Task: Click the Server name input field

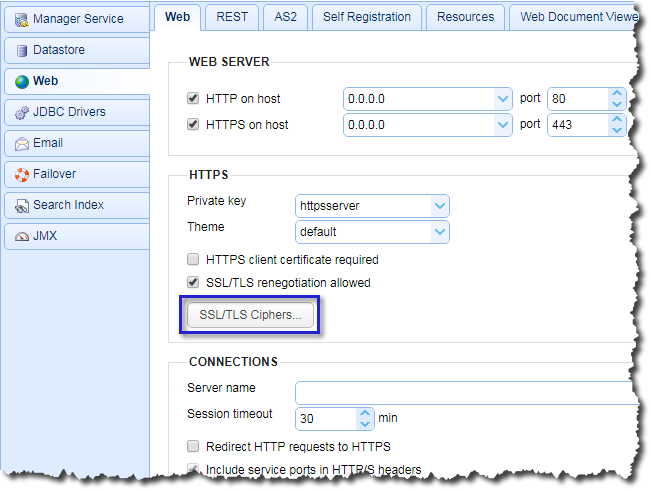Action: [466, 393]
